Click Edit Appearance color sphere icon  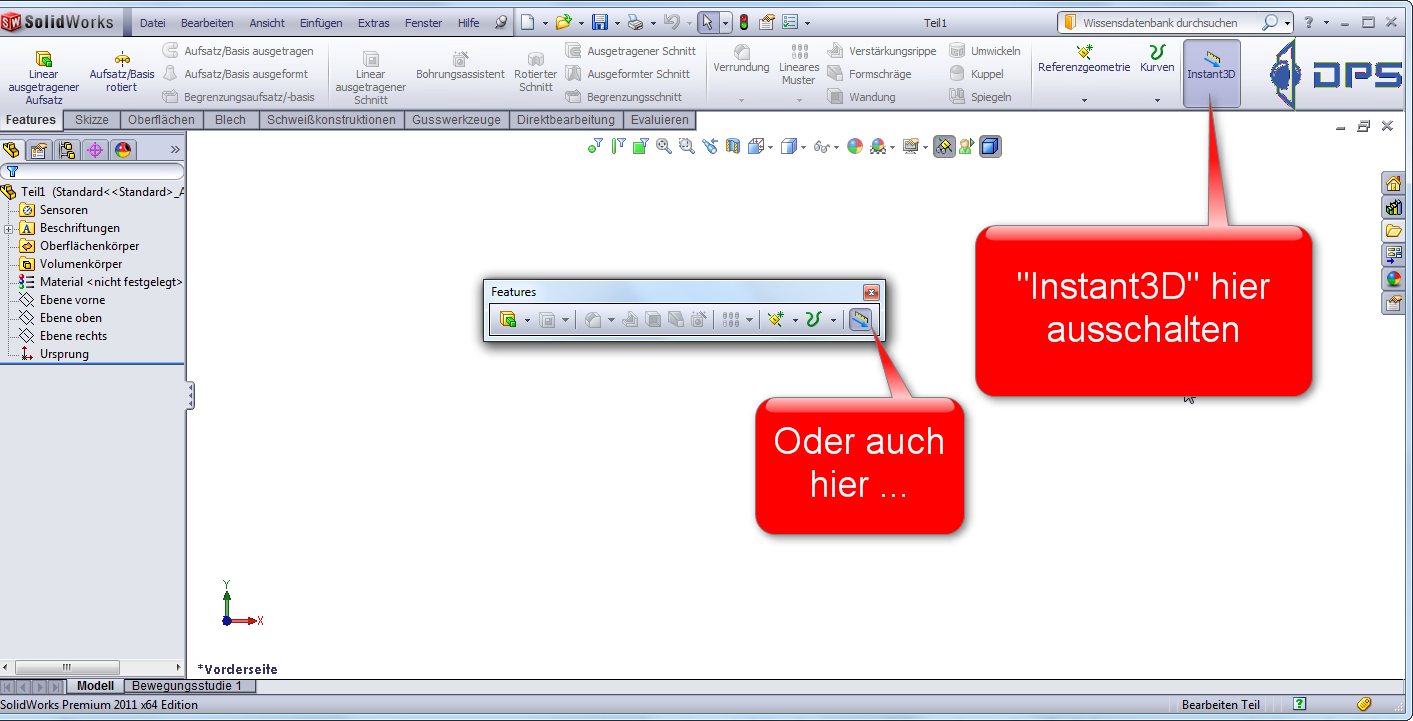pos(854,146)
